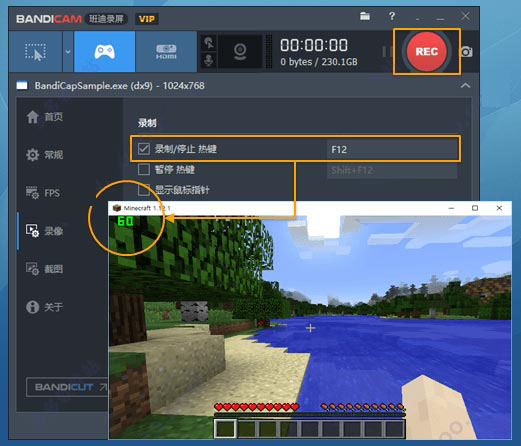Viewport: 521px width, 446px height.
Task: Open the 首页 home tab
Action: (x=44, y=117)
